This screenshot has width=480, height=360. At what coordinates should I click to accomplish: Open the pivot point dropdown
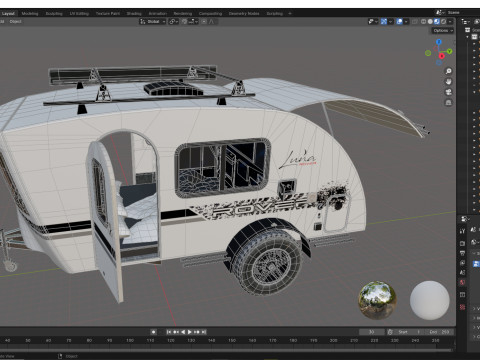[x=174, y=21]
